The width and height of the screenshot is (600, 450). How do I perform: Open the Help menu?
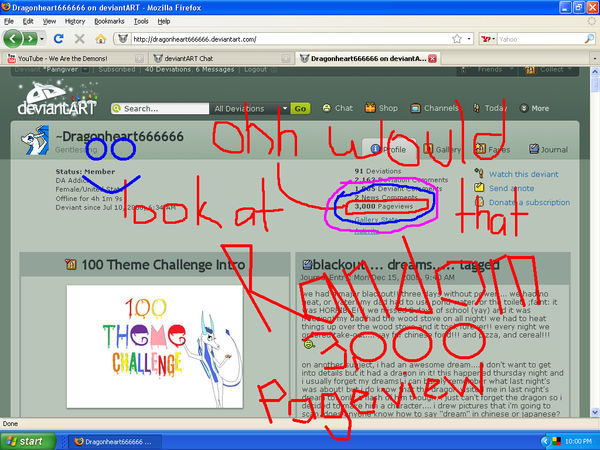(x=164, y=21)
